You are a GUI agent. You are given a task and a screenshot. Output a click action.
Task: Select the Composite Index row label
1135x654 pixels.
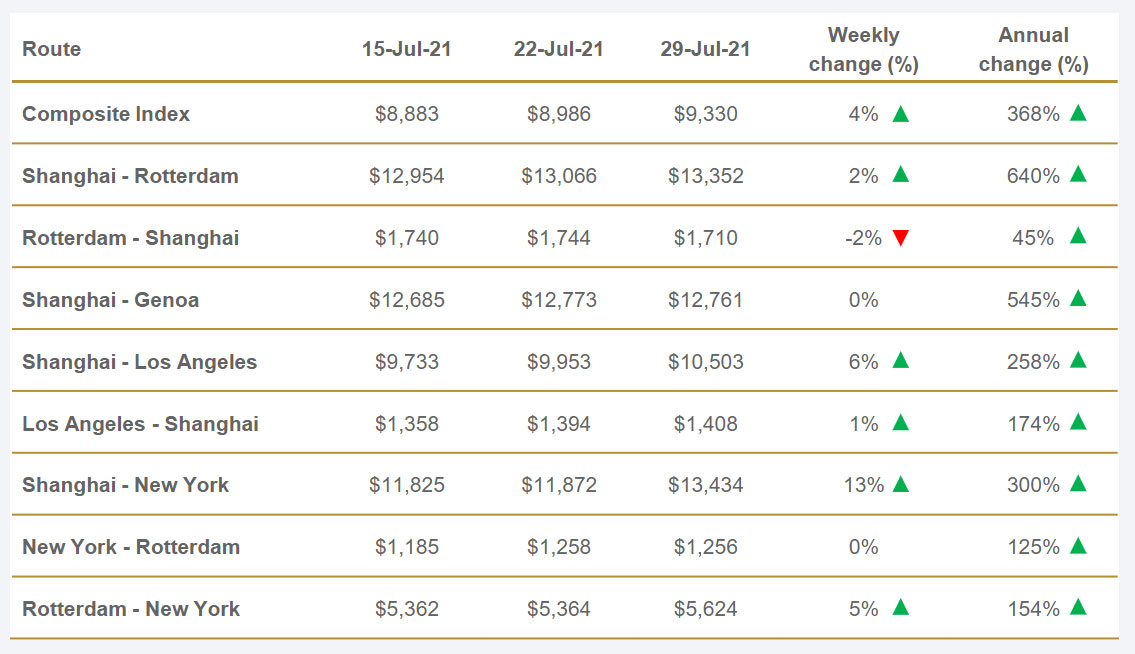point(106,114)
